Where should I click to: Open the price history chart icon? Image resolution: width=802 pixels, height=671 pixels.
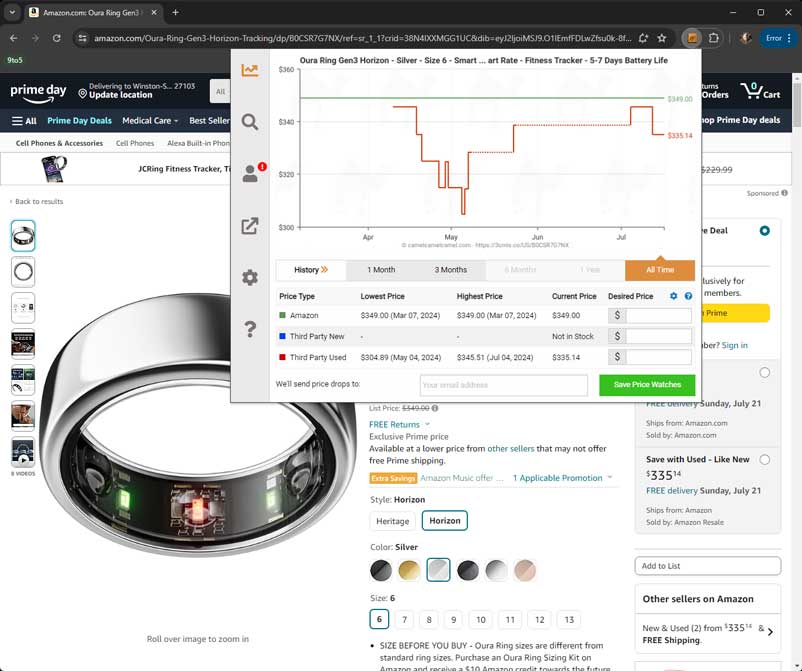[x=250, y=71]
